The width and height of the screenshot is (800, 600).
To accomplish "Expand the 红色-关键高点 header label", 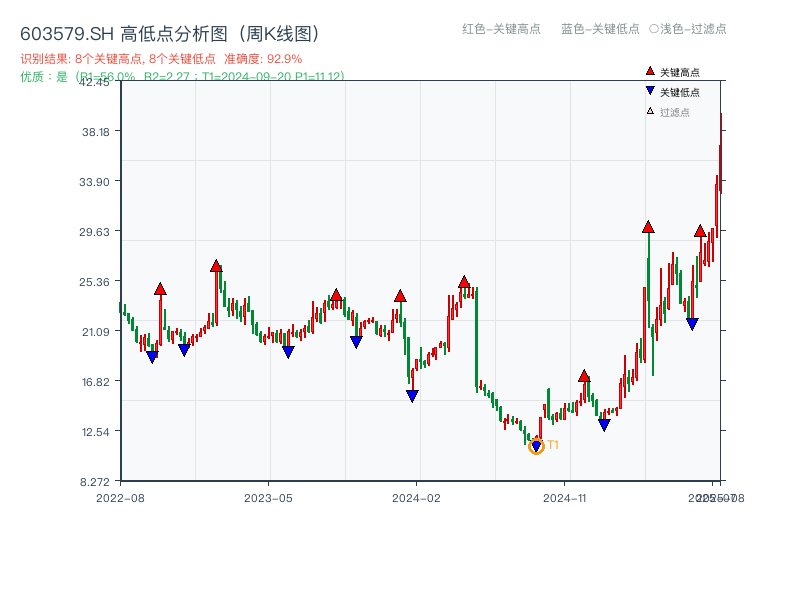I will point(500,29).
